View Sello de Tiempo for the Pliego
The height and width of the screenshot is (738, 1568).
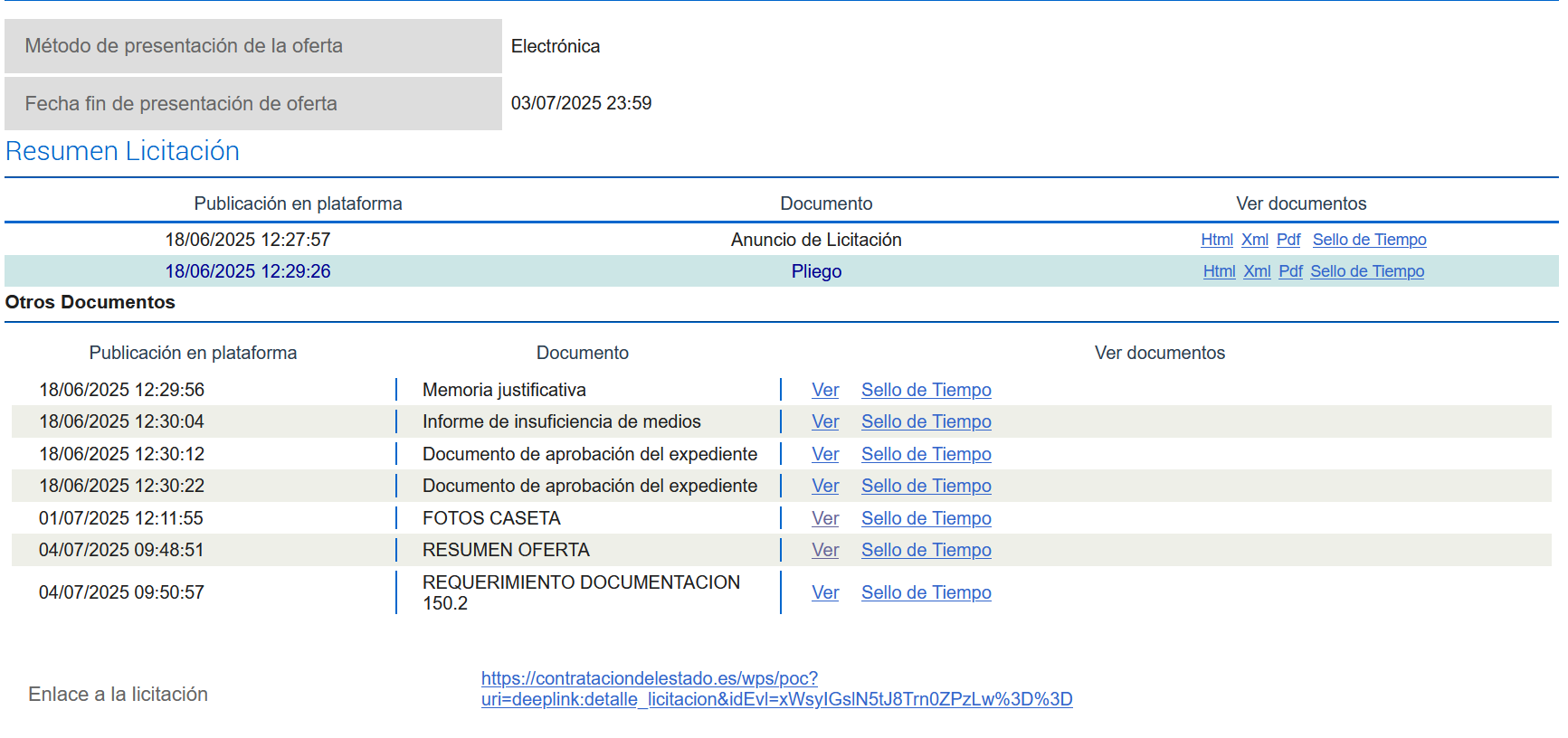tap(1367, 271)
